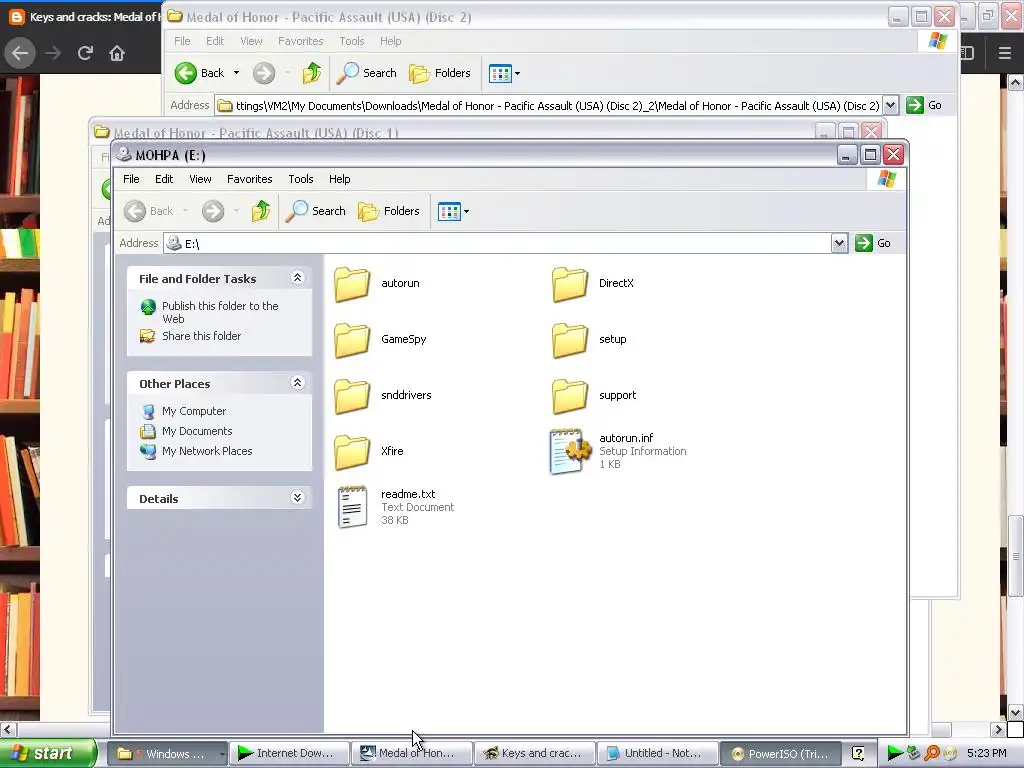Click Up folder icon in Disc 2 window
This screenshot has height=768, width=1024.
tap(312, 73)
